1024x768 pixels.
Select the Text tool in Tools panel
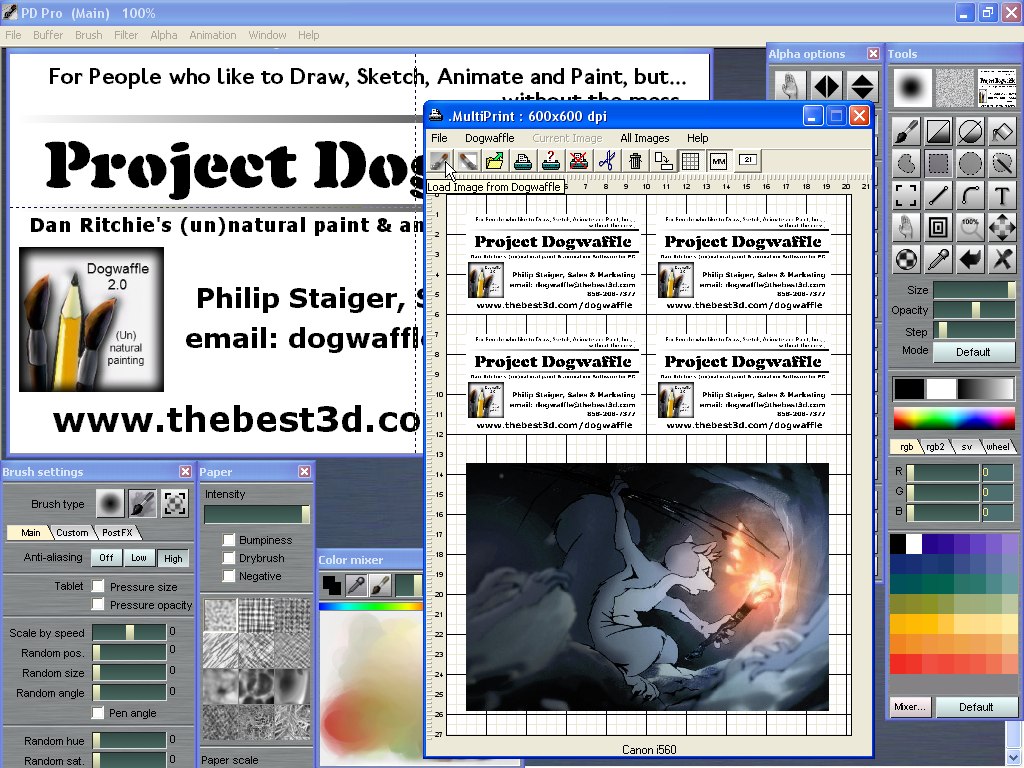1002,195
